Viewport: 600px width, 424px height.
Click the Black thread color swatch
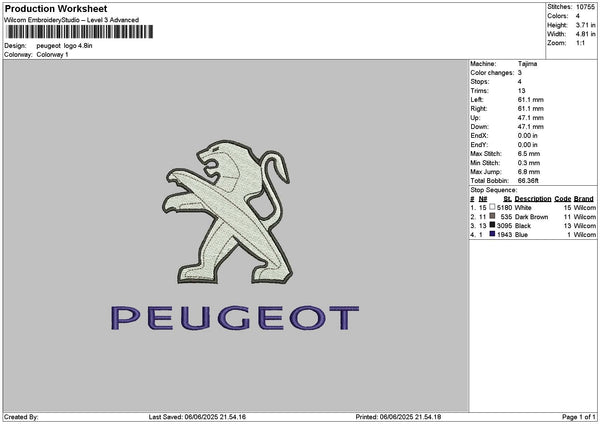click(x=492, y=225)
